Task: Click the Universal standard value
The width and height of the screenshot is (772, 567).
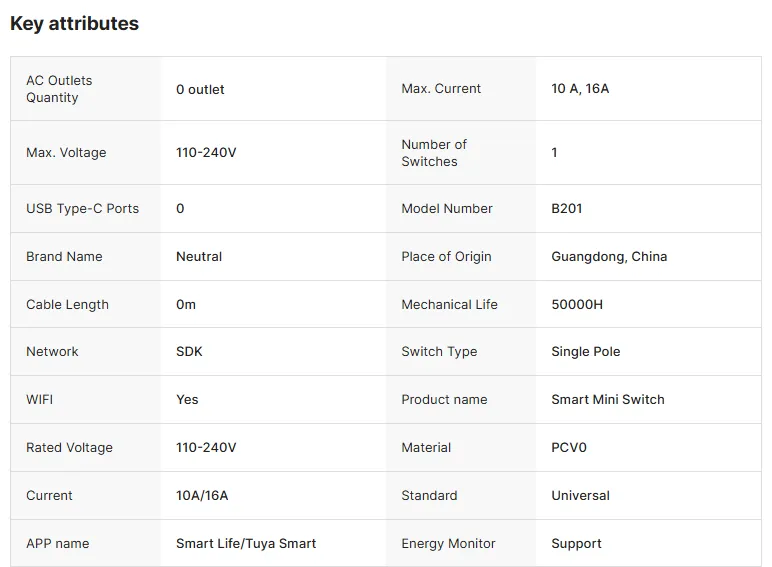Action: [580, 496]
